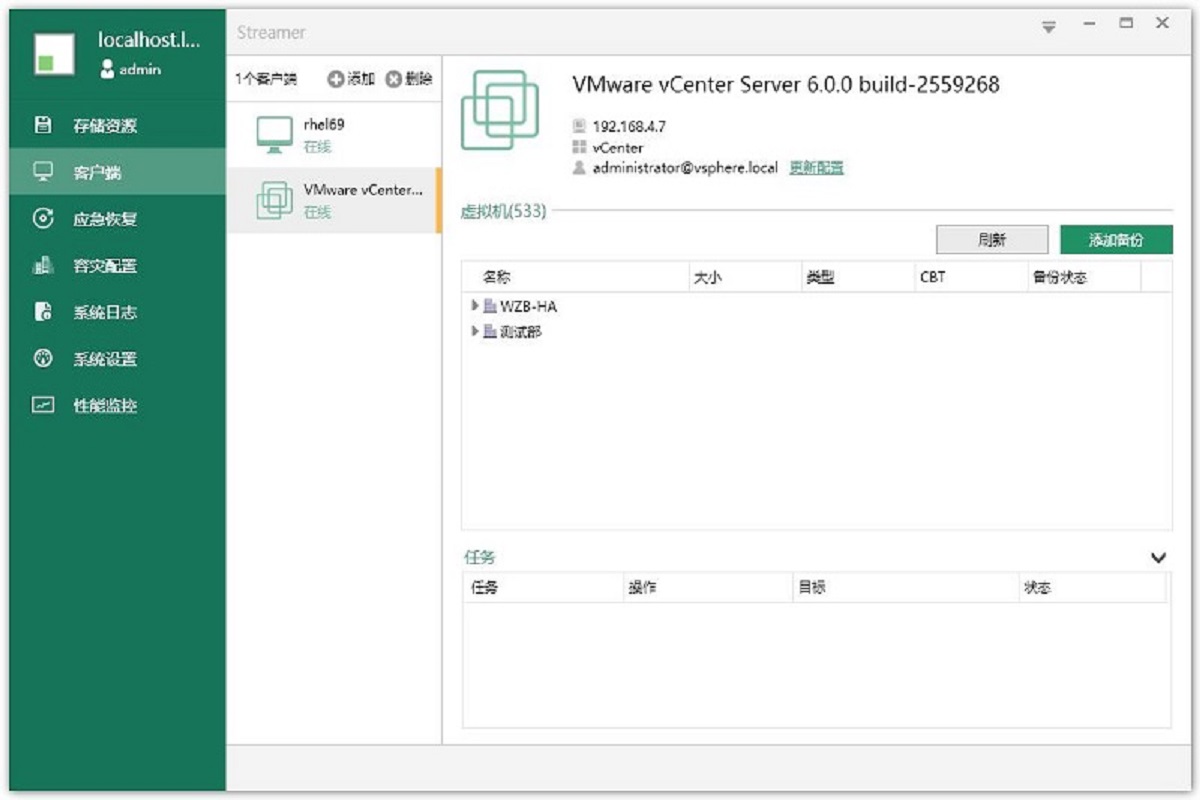1200x800 pixels.
Task: Click the 性能监控 monitor chart icon
Action: coord(43,406)
